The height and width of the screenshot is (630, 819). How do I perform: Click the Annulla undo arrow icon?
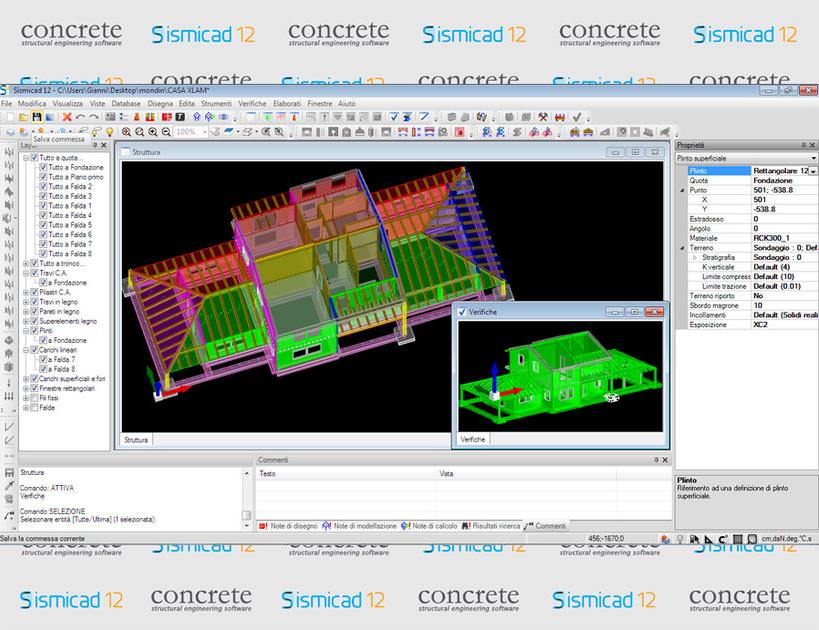point(80,117)
